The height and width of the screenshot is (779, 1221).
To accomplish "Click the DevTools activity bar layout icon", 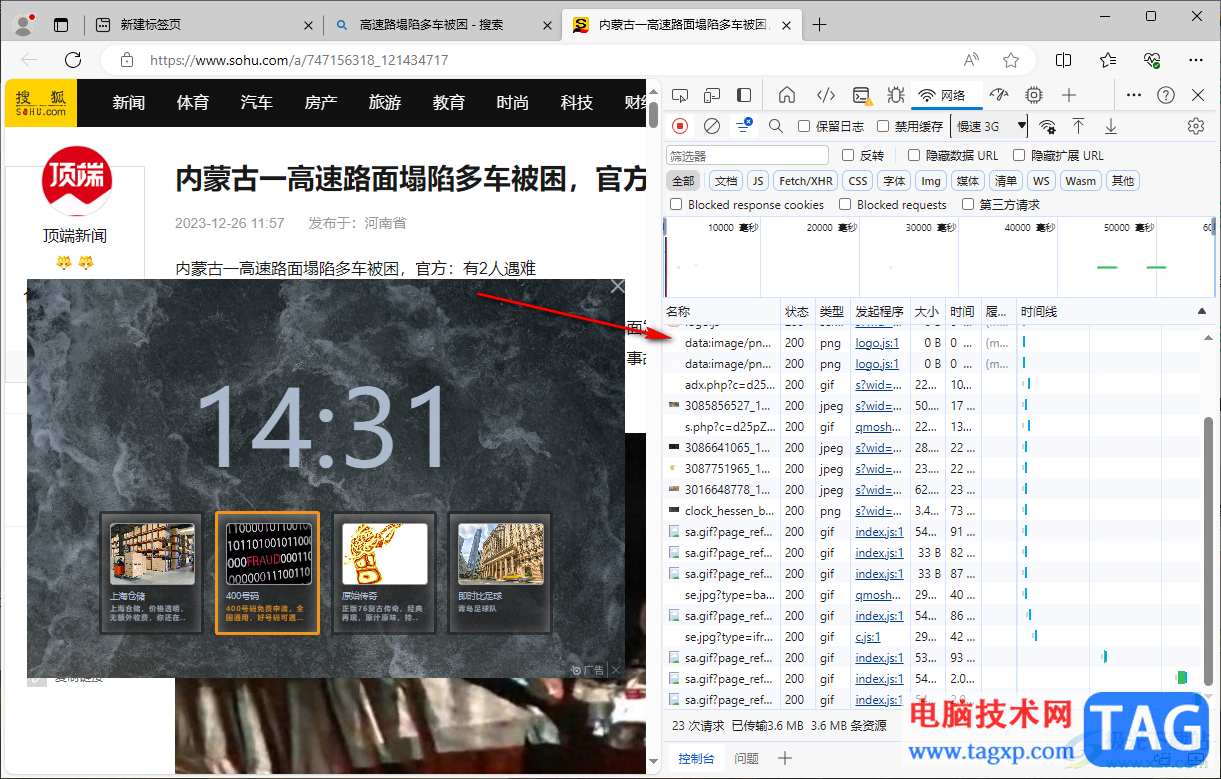I will pyautogui.click(x=744, y=95).
